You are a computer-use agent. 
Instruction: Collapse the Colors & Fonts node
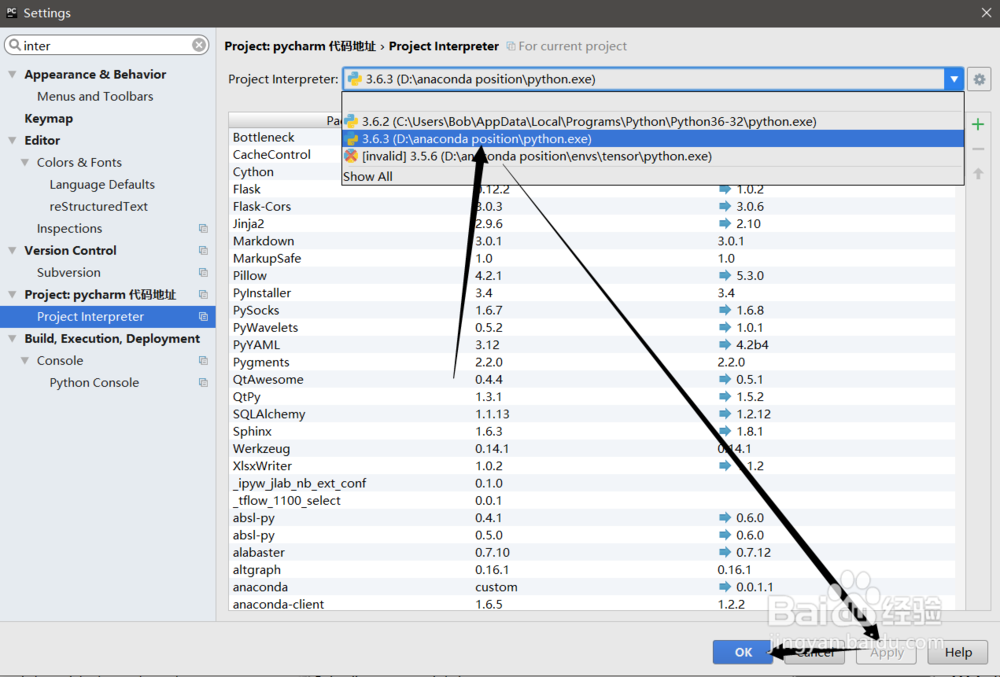[x=25, y=163]
